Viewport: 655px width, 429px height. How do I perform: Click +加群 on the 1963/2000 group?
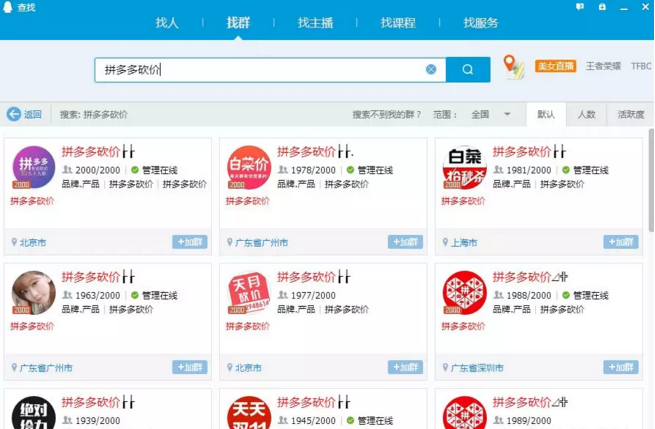[190, 367]
